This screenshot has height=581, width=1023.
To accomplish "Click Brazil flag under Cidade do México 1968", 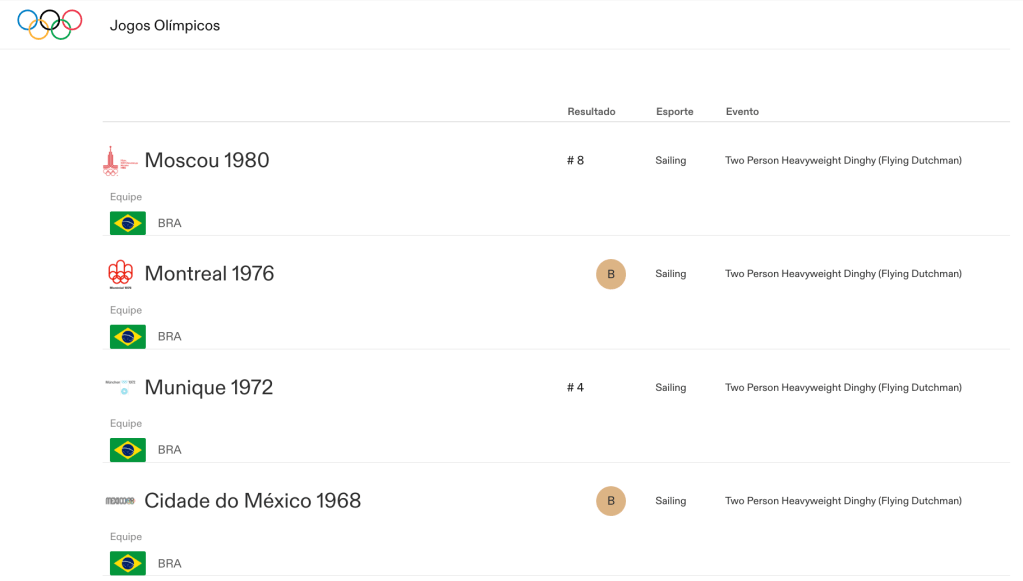I will (128, 563).
